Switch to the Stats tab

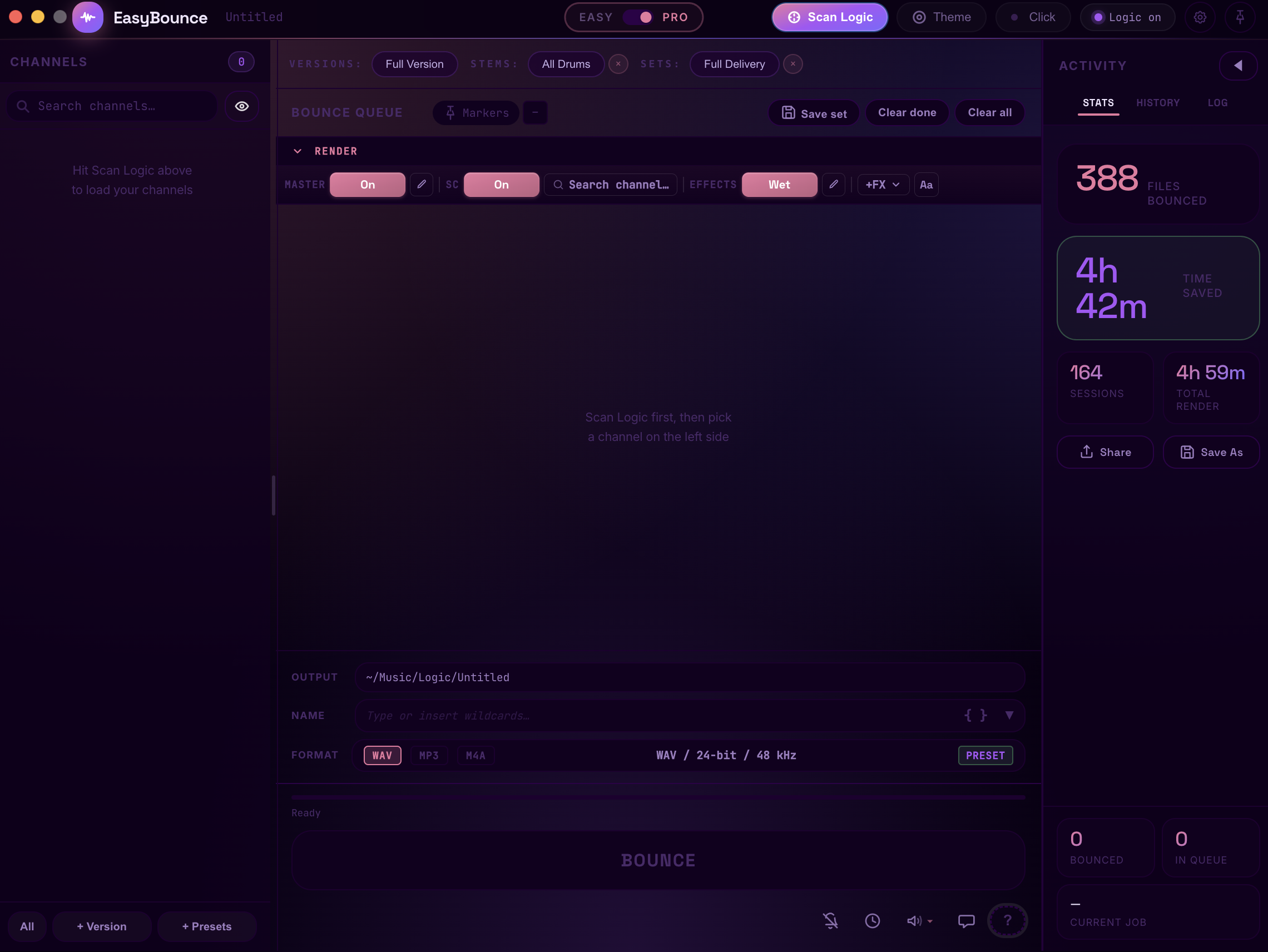pyautogui.click(x=1098, y=103)
